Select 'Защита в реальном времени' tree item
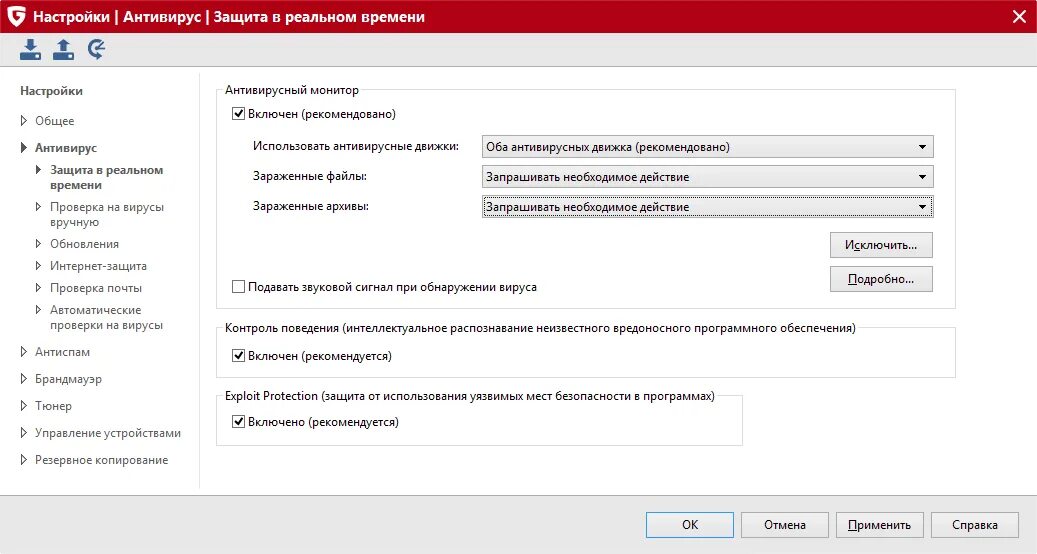Screen dimensions: 1037x554 106,177
